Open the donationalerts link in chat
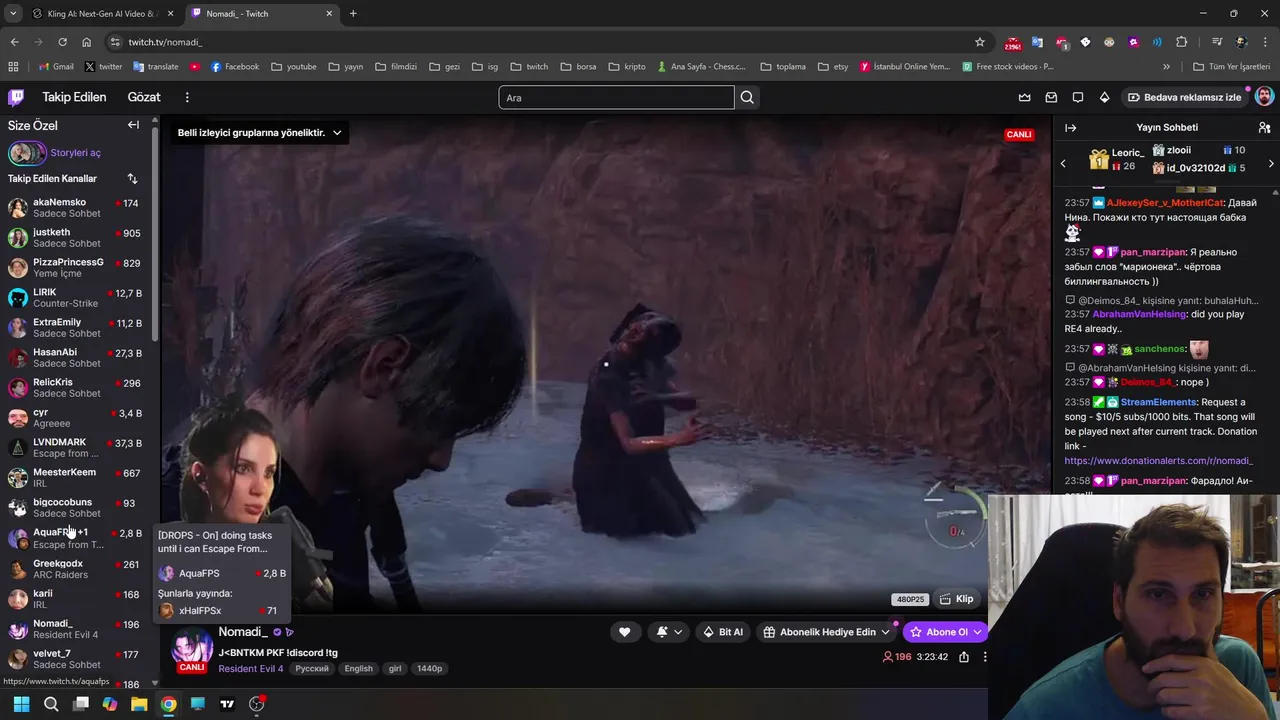 [x=1158, y=461]
